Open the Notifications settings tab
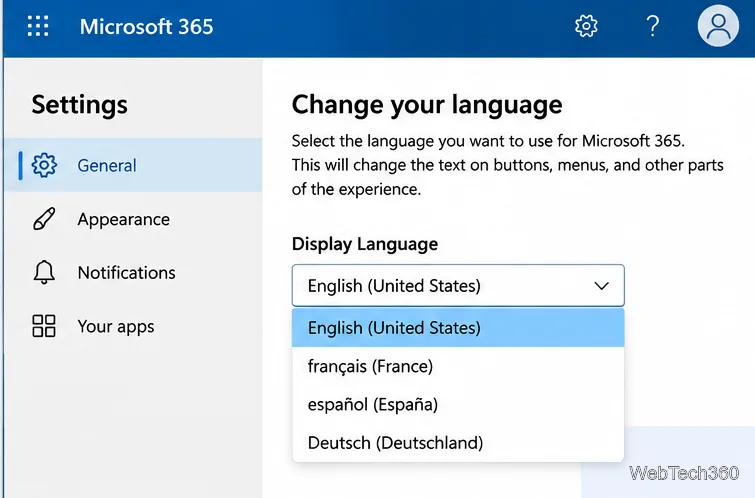Viewport: 755px width, 498px height. click(x=133, y=273)
